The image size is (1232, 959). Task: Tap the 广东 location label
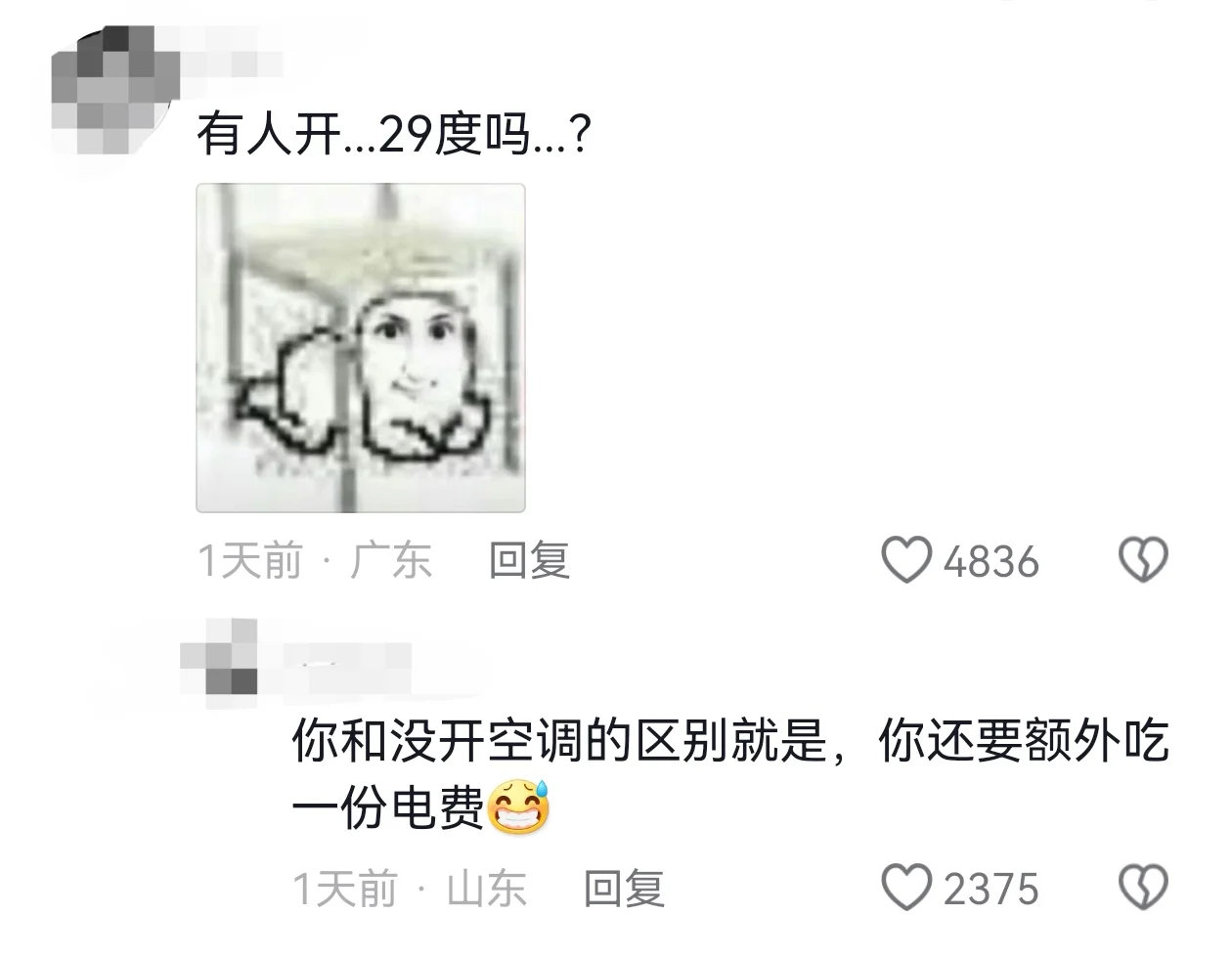tap(391, 561)
